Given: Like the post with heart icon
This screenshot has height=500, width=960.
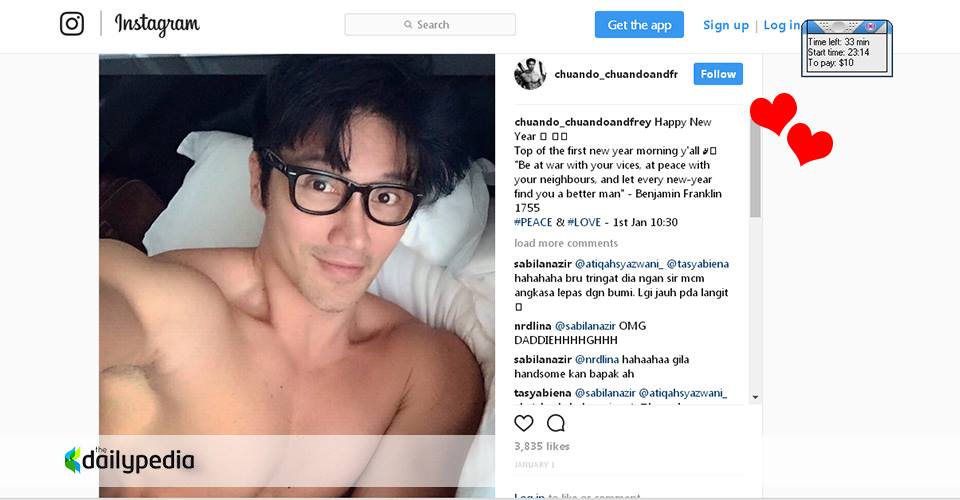Looking at the screenshot, I should (x=523, y=423).
